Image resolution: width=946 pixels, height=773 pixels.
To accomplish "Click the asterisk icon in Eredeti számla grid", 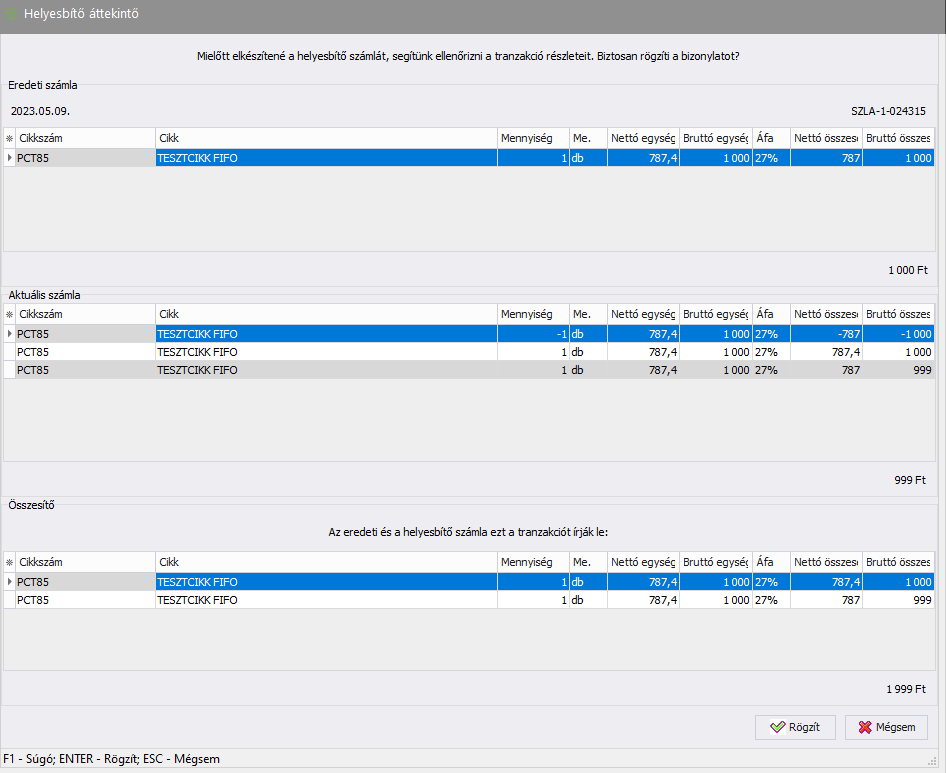I will (10, 138).
